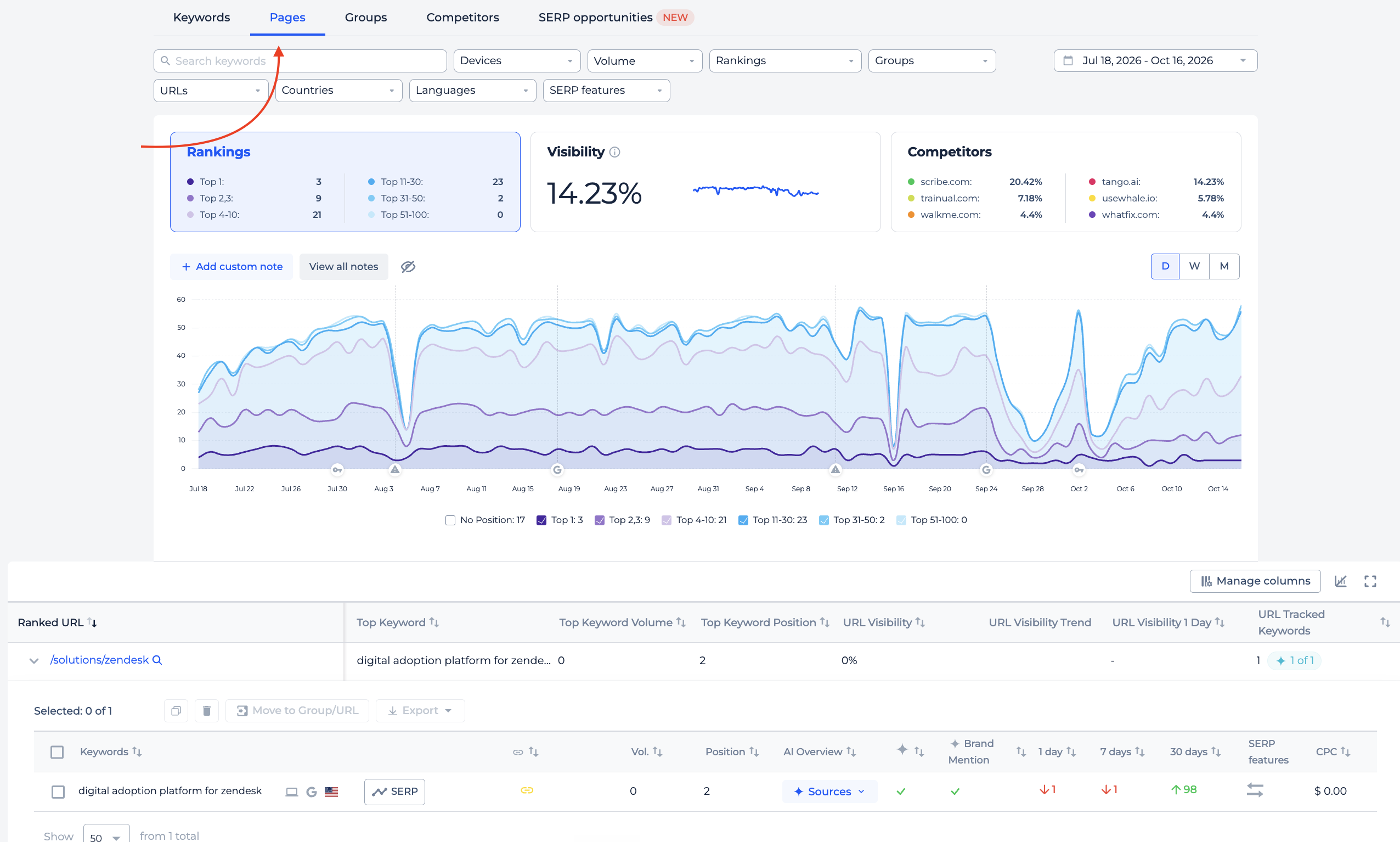Viewport: 1400px width, 842px height.
Task: Open the chart view icon beside Manage columns
Action: (x=1340, y=581)
